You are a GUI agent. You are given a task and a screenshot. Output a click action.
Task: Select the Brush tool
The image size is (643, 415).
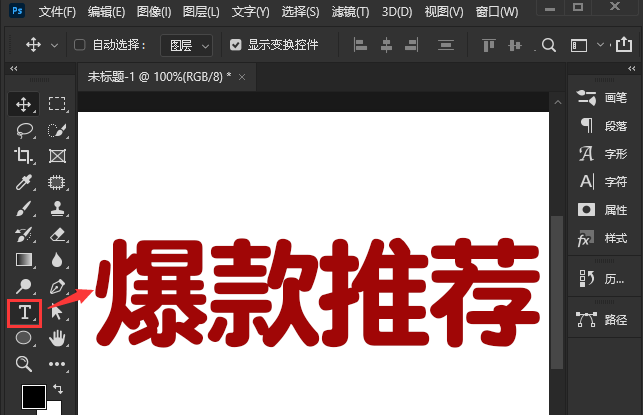[x=24, y=208]
